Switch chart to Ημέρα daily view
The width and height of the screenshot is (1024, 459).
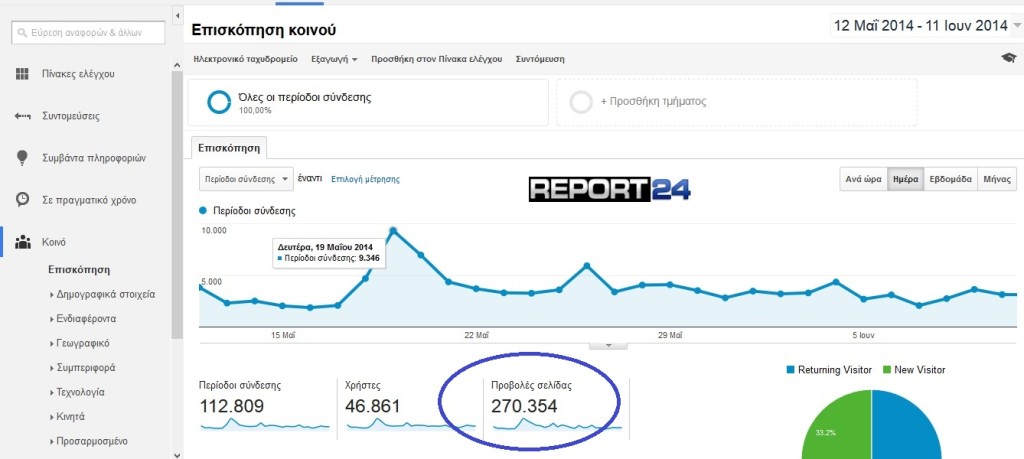[x=905, y=179]
